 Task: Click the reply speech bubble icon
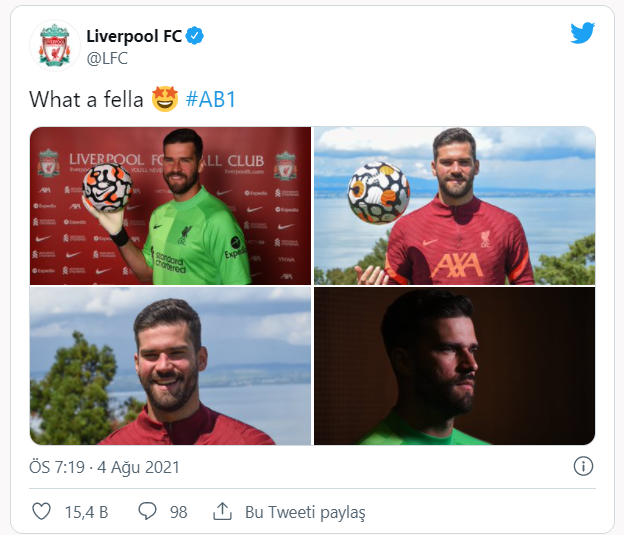(x=147, y=512)
